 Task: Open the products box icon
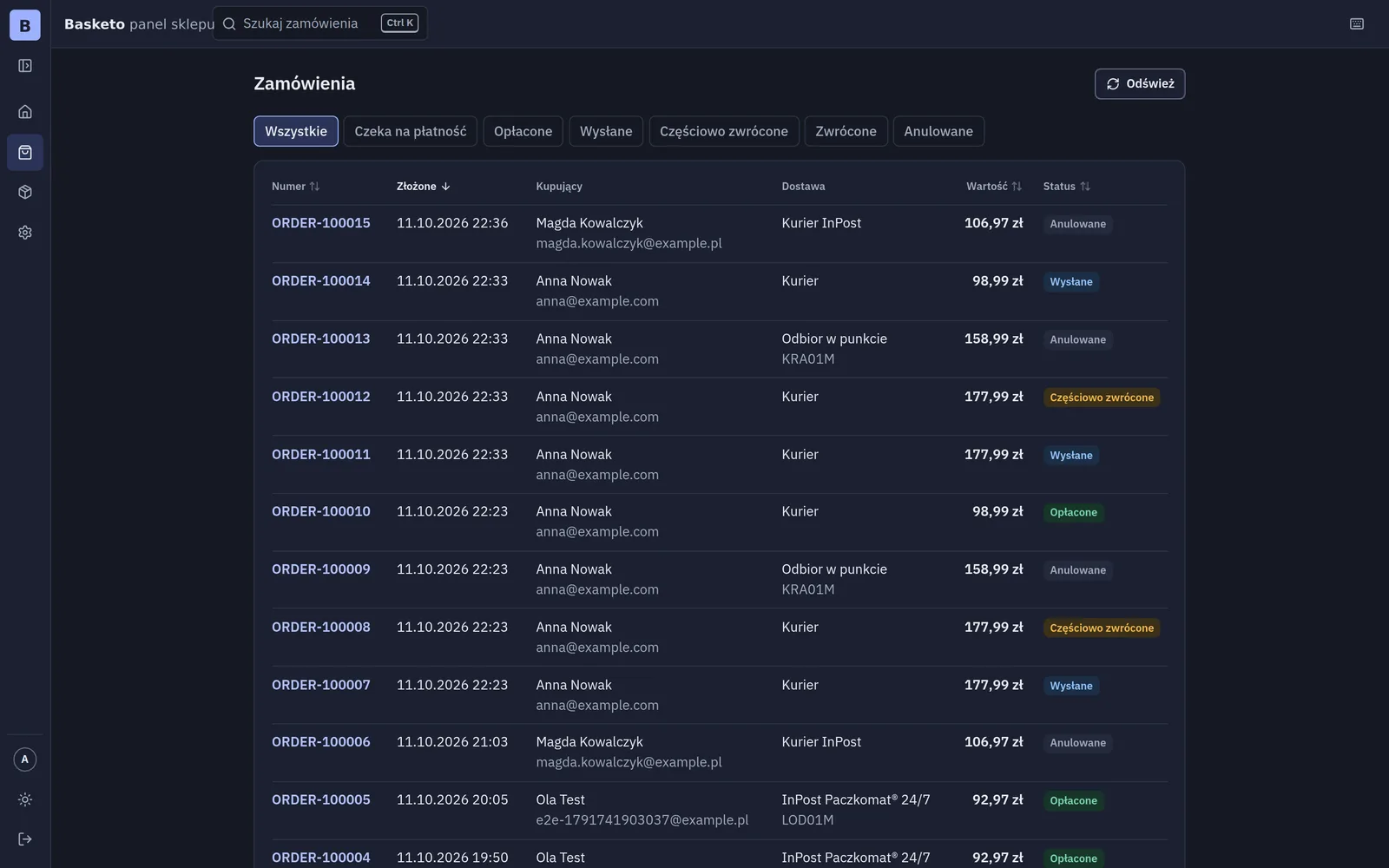click(25, 192)
